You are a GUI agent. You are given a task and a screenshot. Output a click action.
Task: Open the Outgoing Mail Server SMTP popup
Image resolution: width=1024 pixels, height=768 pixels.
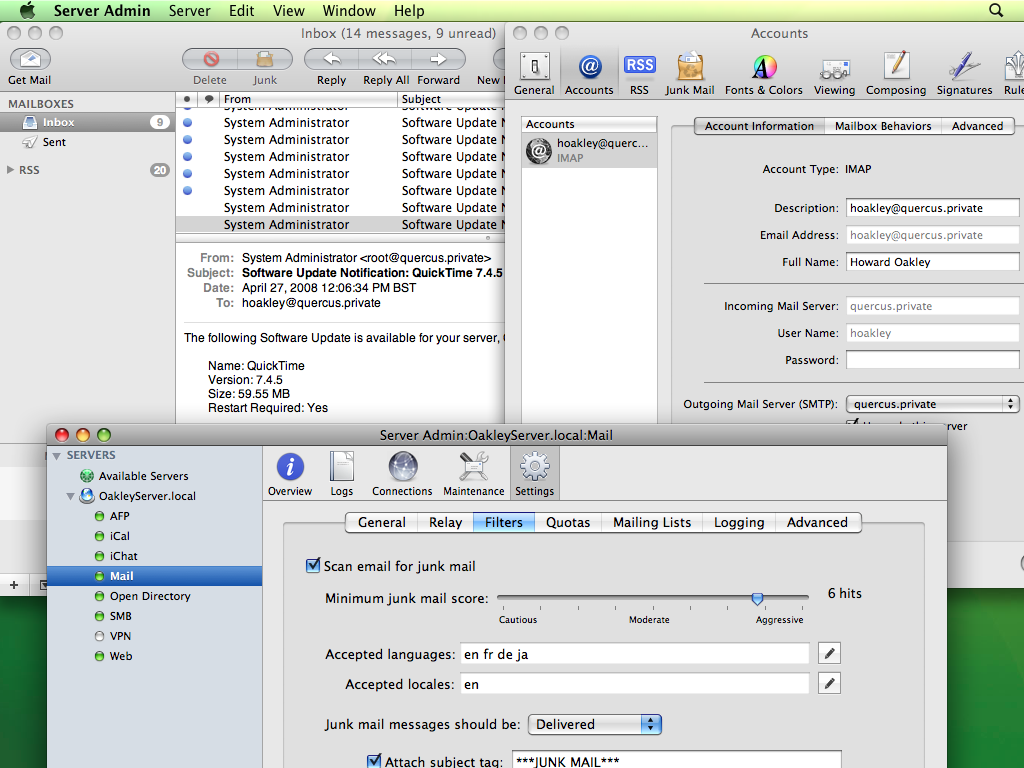point(932,404)
